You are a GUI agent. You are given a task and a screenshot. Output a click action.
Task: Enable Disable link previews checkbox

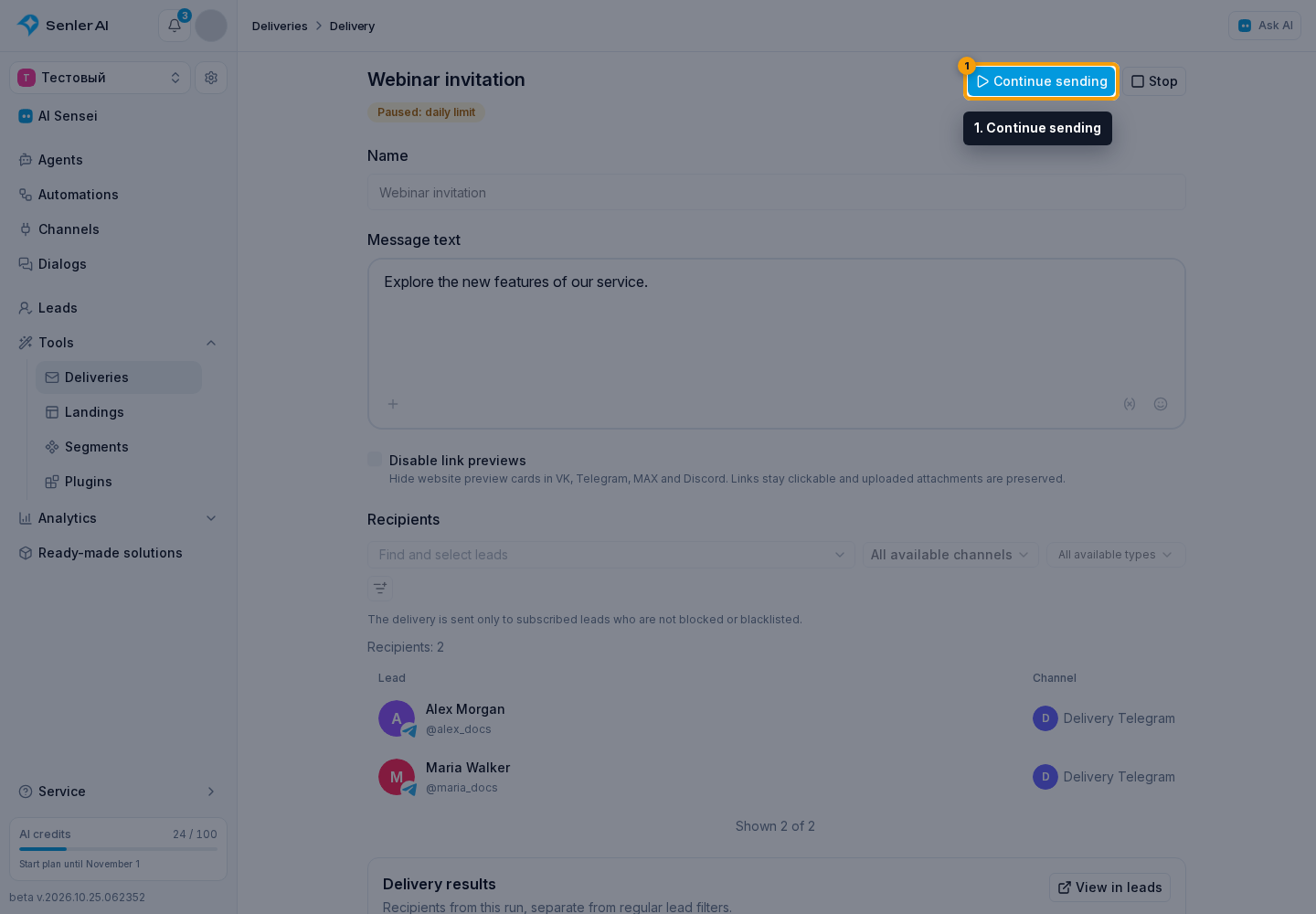375,459
